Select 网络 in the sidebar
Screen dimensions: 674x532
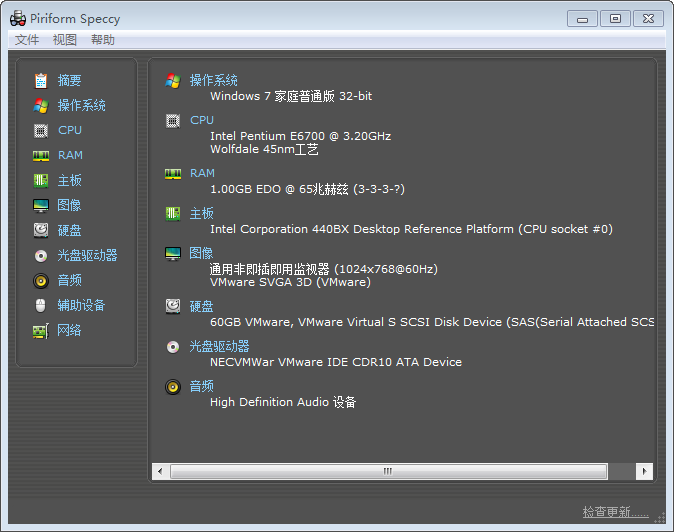69,330
